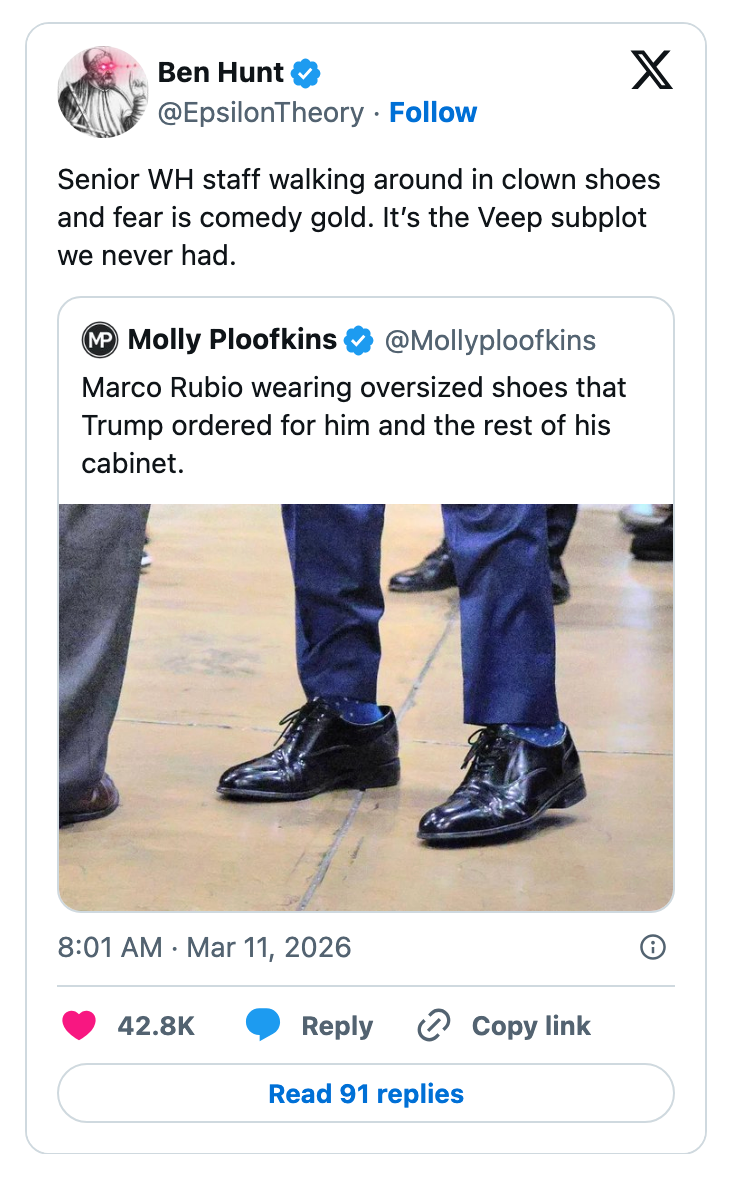Viewport: 734px width, 1178px height.
Task: Click the Copy link text
Action: pos(531,1026)
